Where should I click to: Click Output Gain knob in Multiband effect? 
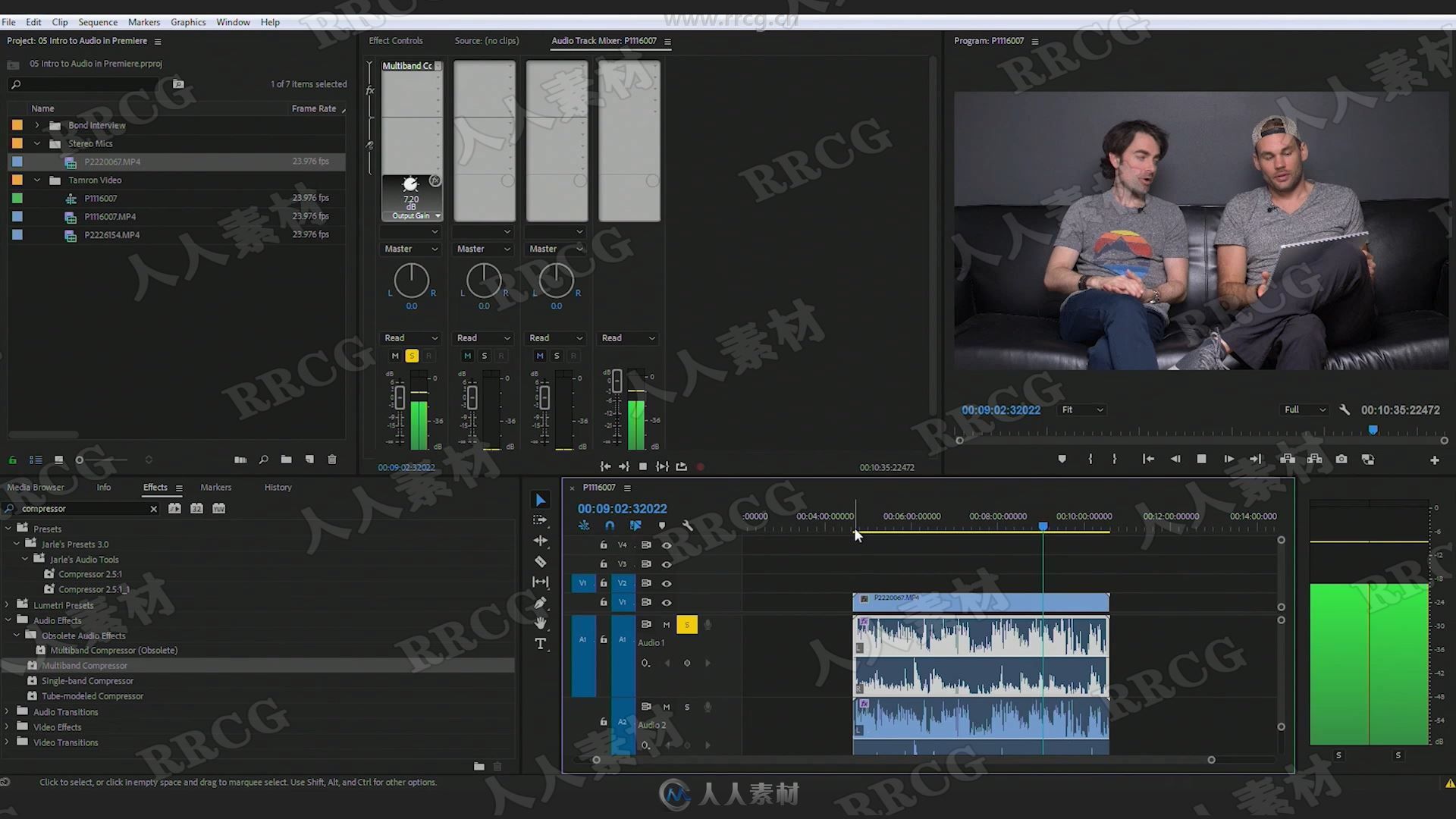click(x=410, y=184)
